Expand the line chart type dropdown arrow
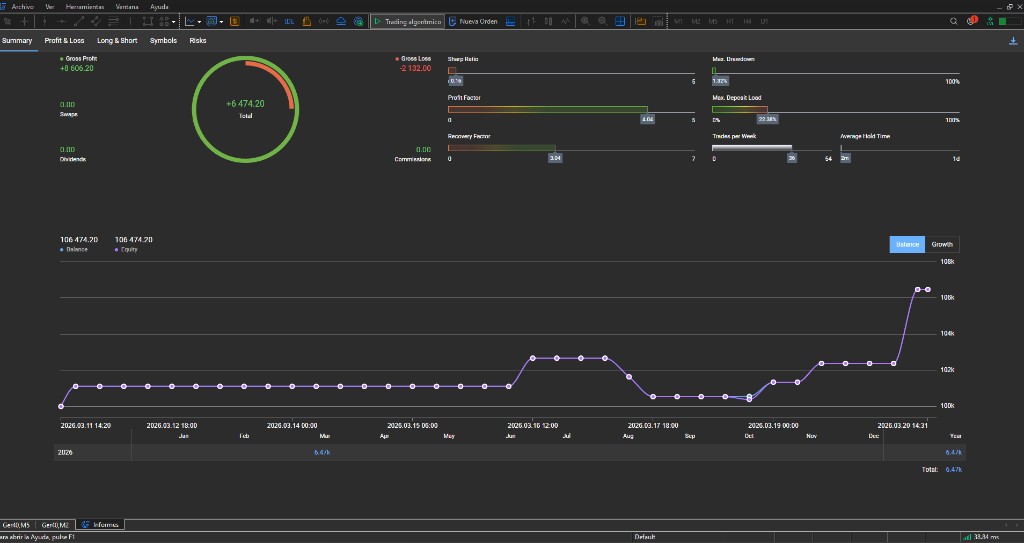This screenshot has width=1024, height=543. tap(199, 21)
